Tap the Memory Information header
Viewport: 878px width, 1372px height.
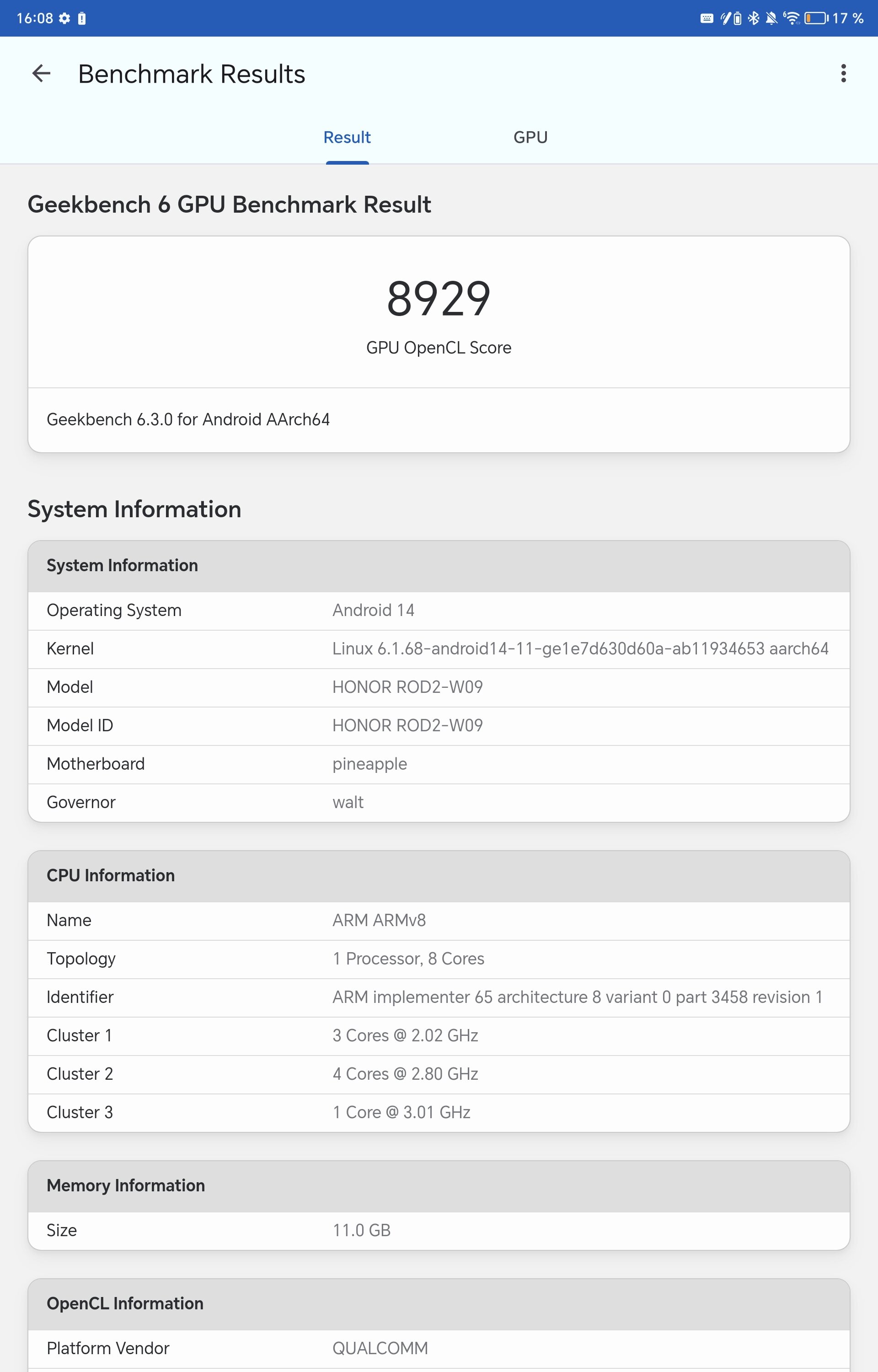click(125, 1185)
